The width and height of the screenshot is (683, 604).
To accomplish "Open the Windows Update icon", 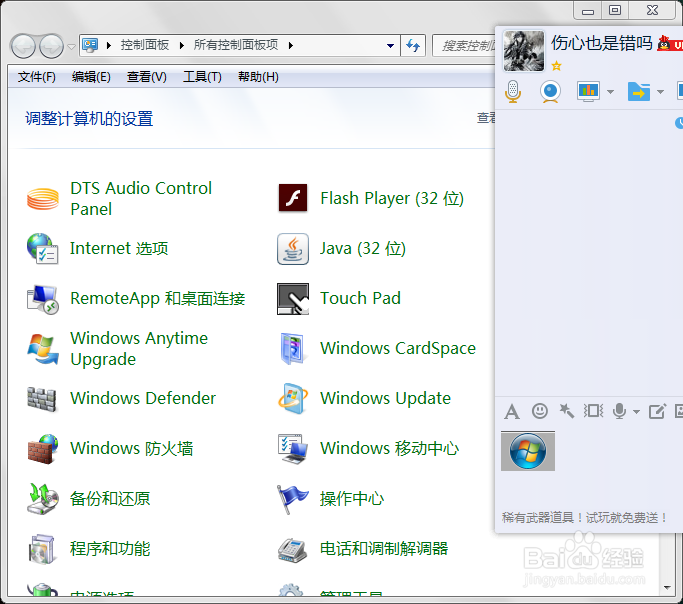I will (293, 399).
